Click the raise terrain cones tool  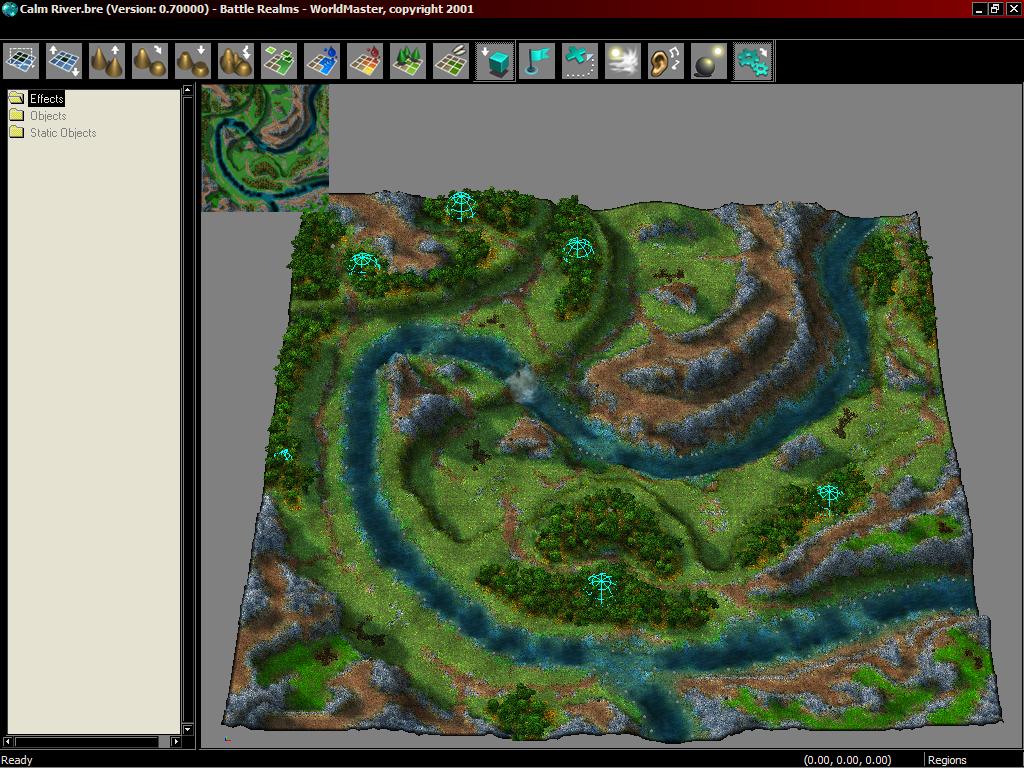pyautogui.click(x=107, y=61)
